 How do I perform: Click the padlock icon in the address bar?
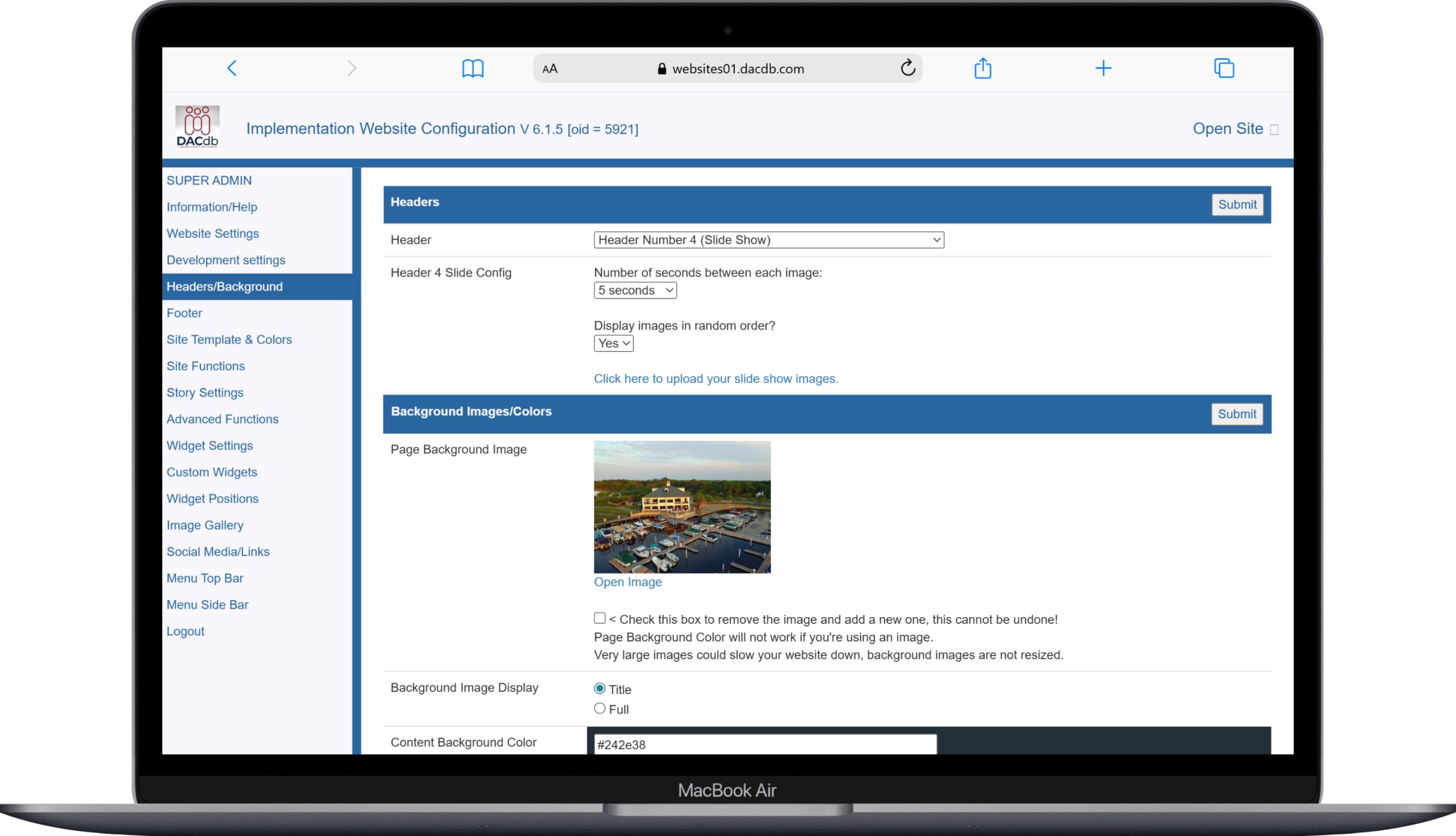[x=661, y=68]
